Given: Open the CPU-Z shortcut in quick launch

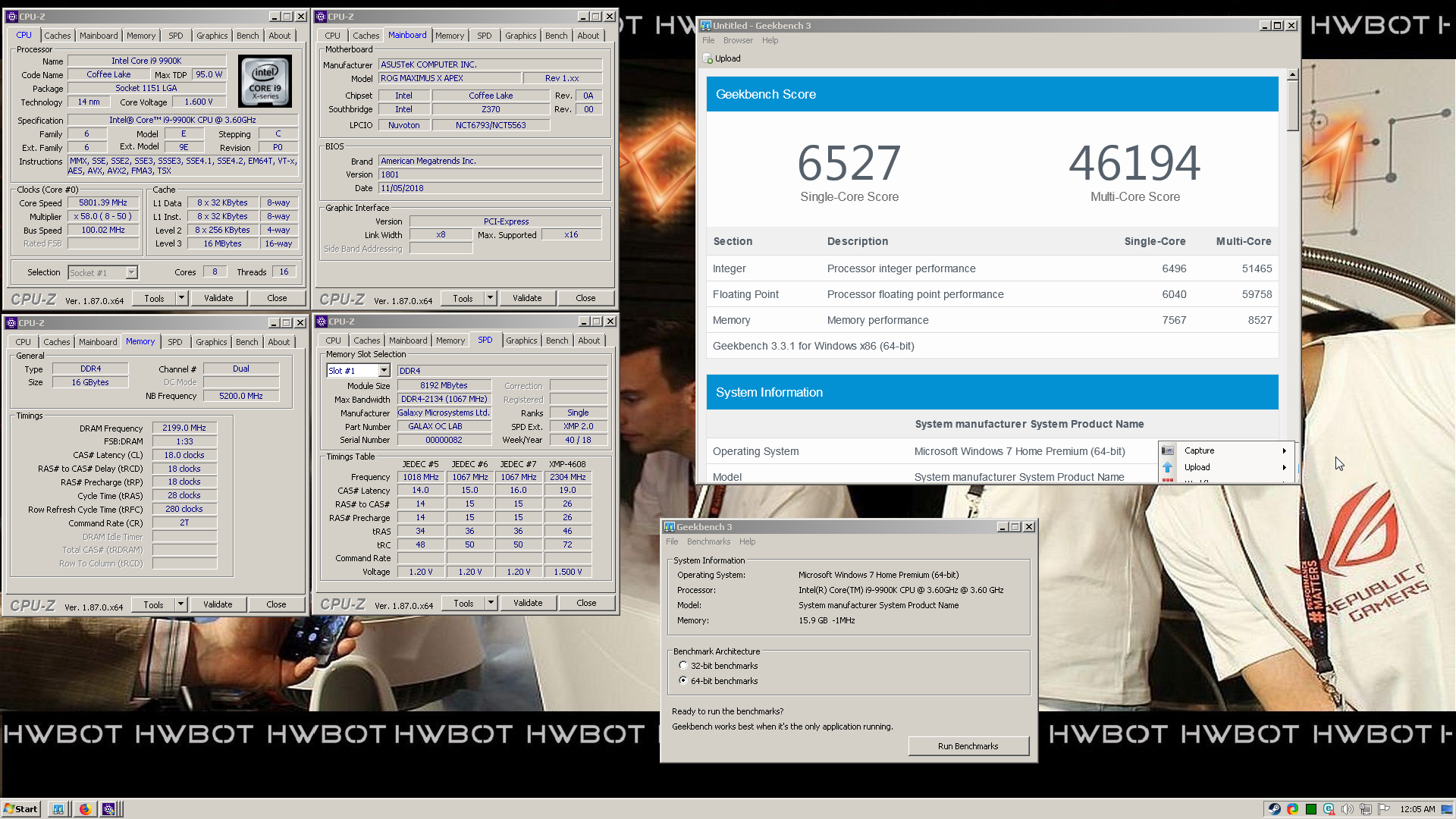Looking at the screenshot, I should coord(108,809).
